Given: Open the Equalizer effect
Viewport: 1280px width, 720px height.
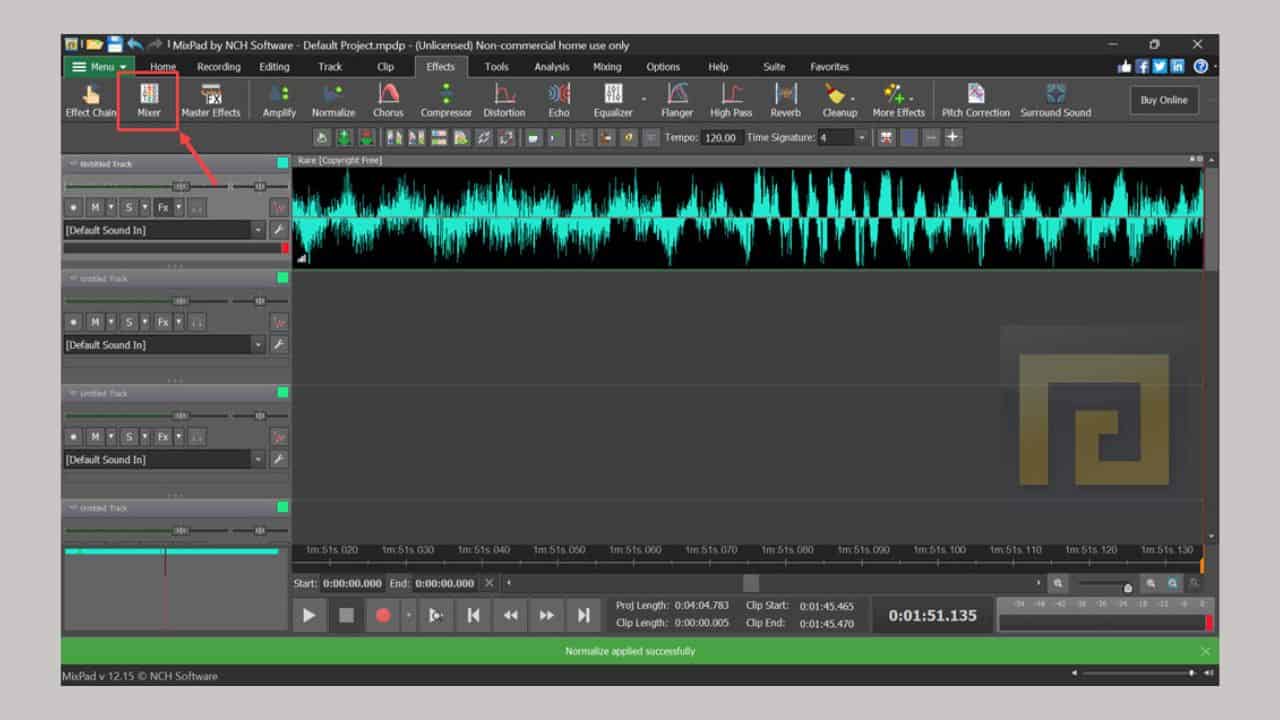Looking at the screenshot, I should pos(613,100).
